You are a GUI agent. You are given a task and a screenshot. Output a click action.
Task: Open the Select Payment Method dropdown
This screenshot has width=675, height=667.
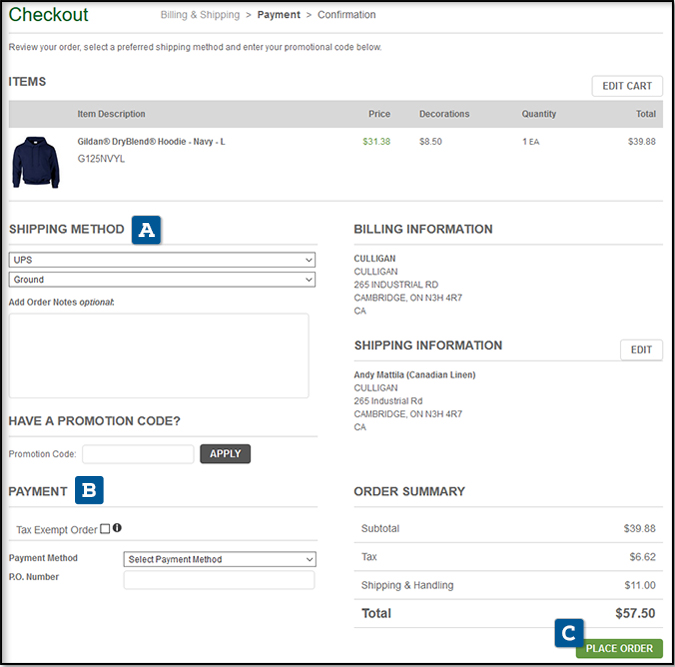[x=219, y=559]
